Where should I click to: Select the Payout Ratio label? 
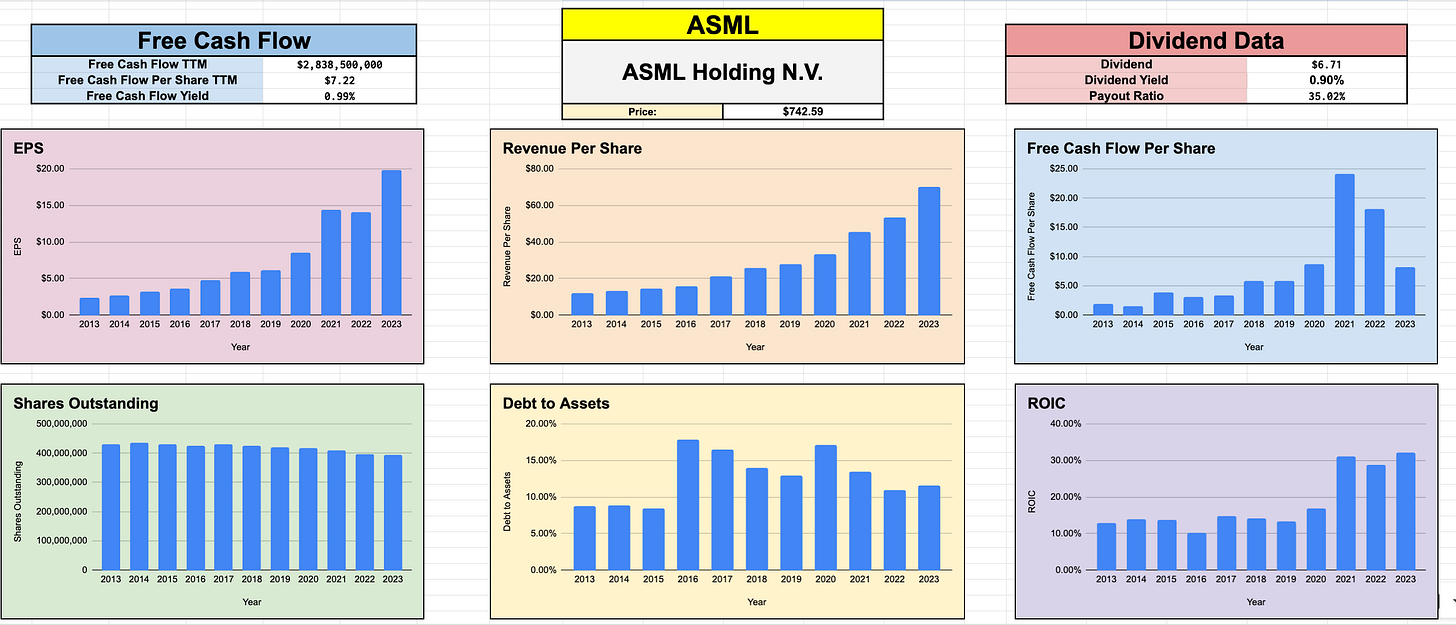point(1127,96)
